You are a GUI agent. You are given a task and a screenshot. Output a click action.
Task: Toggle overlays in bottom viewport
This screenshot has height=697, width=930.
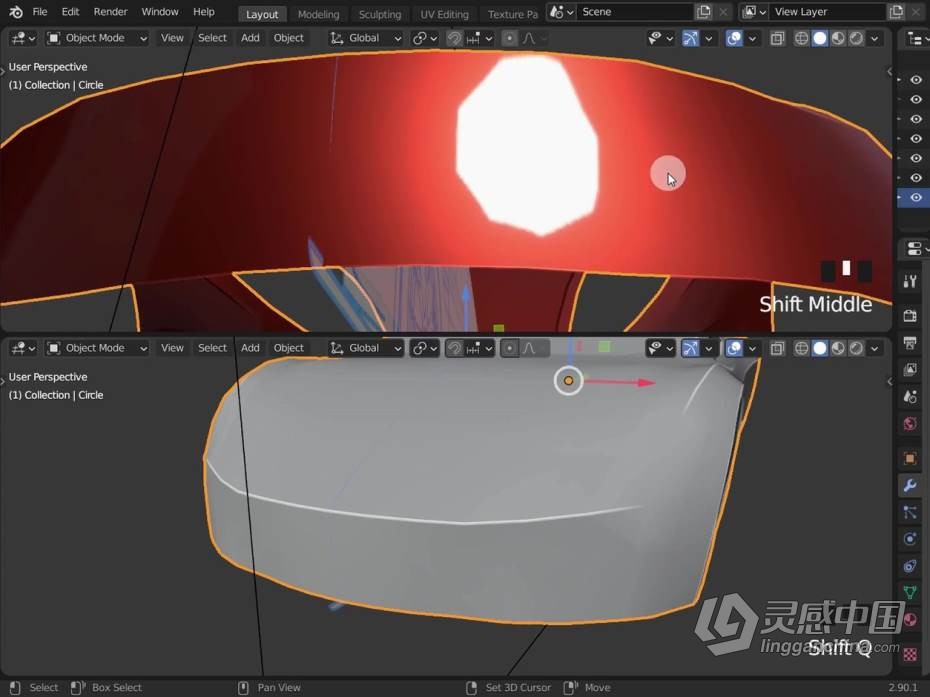click(734, 349)
